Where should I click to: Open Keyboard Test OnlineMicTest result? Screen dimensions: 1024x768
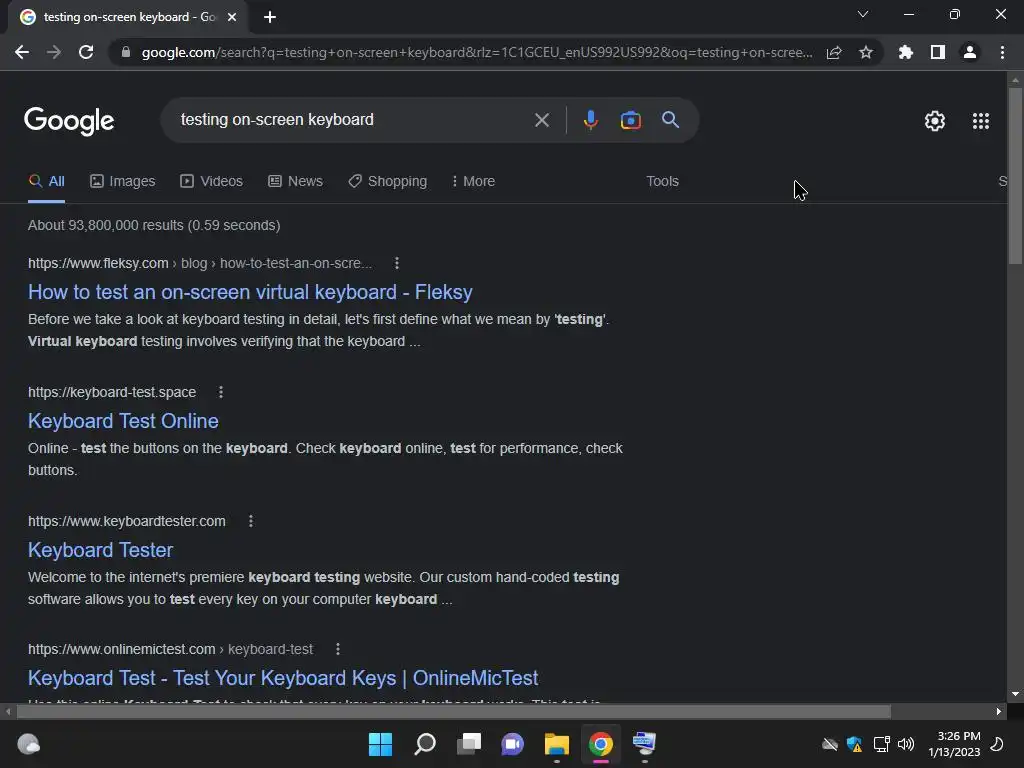point(283,678)
